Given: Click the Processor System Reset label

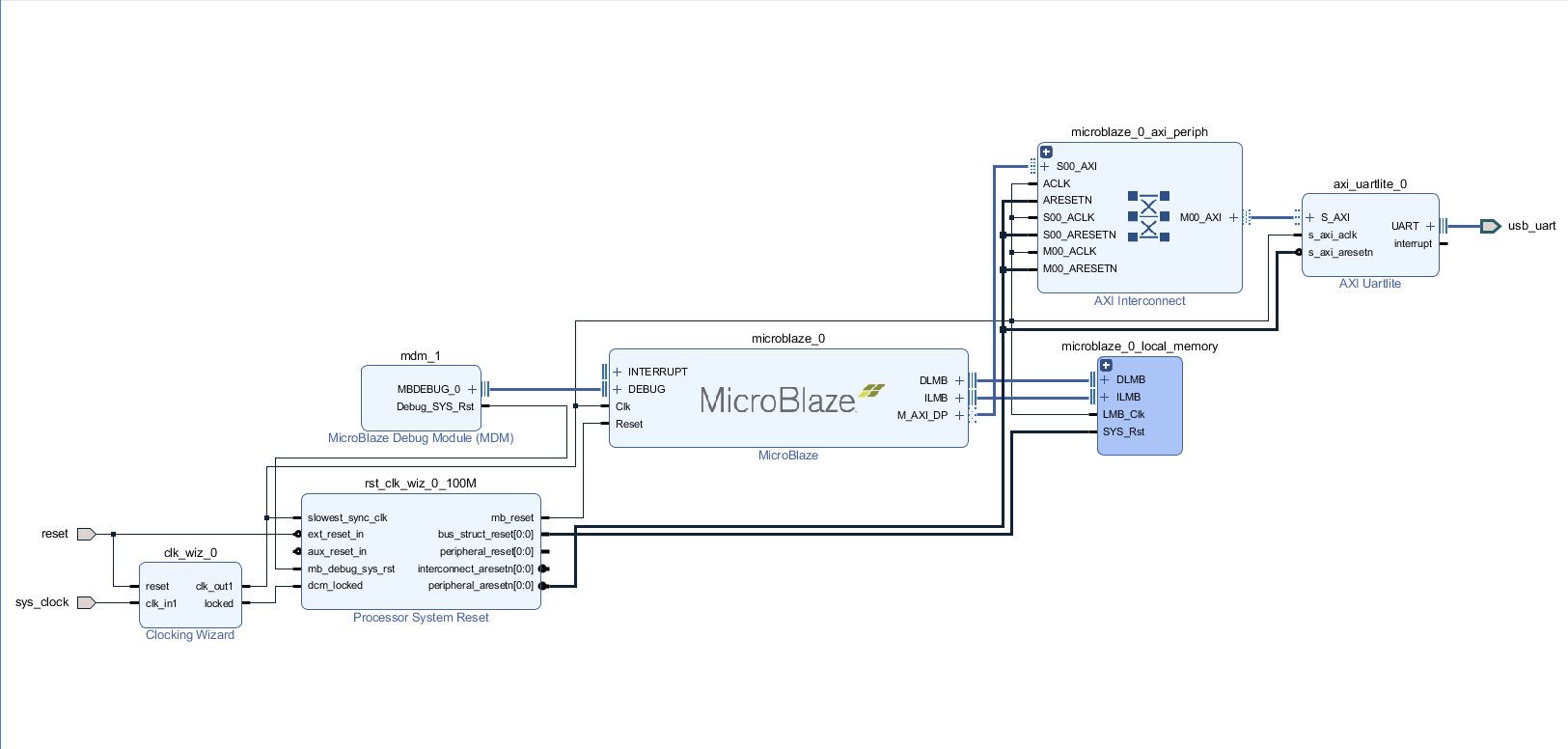Looking at the screenshot, I should pyautogui.click(x=421, y=618).
